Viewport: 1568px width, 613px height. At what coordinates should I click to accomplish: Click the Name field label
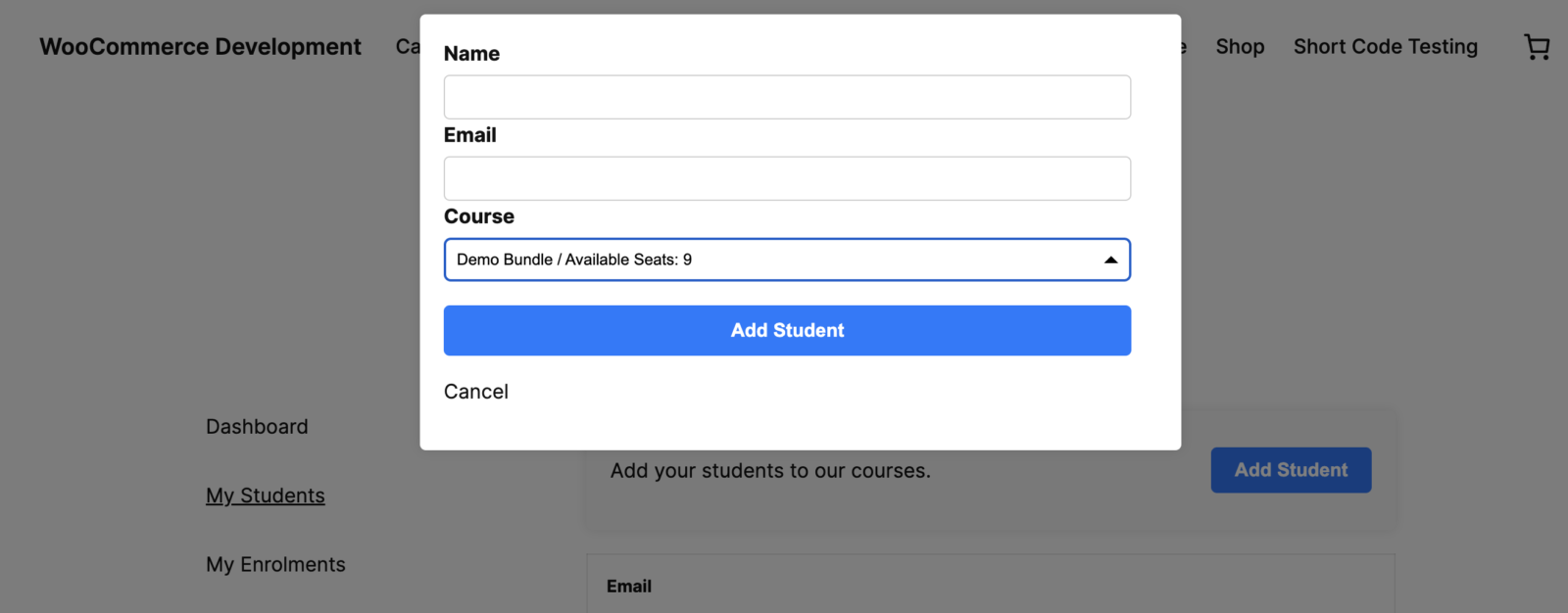(x=471, y=54)
